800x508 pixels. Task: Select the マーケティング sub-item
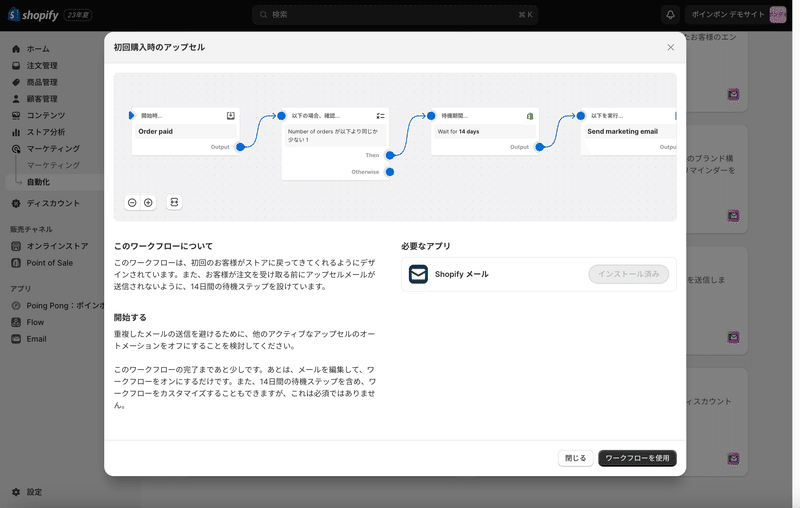coord(53,165)
